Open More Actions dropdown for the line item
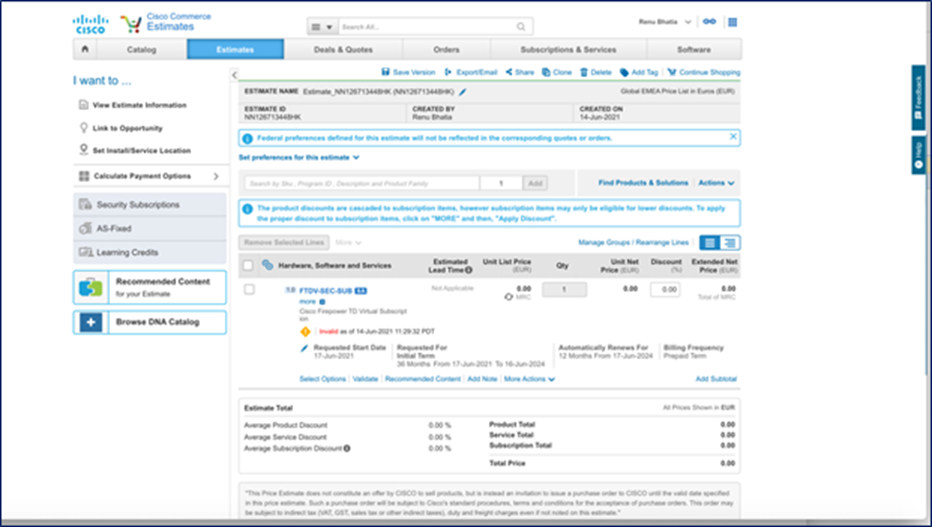Image resolution: width=932 pixels, height=527 pixels. 529,379
